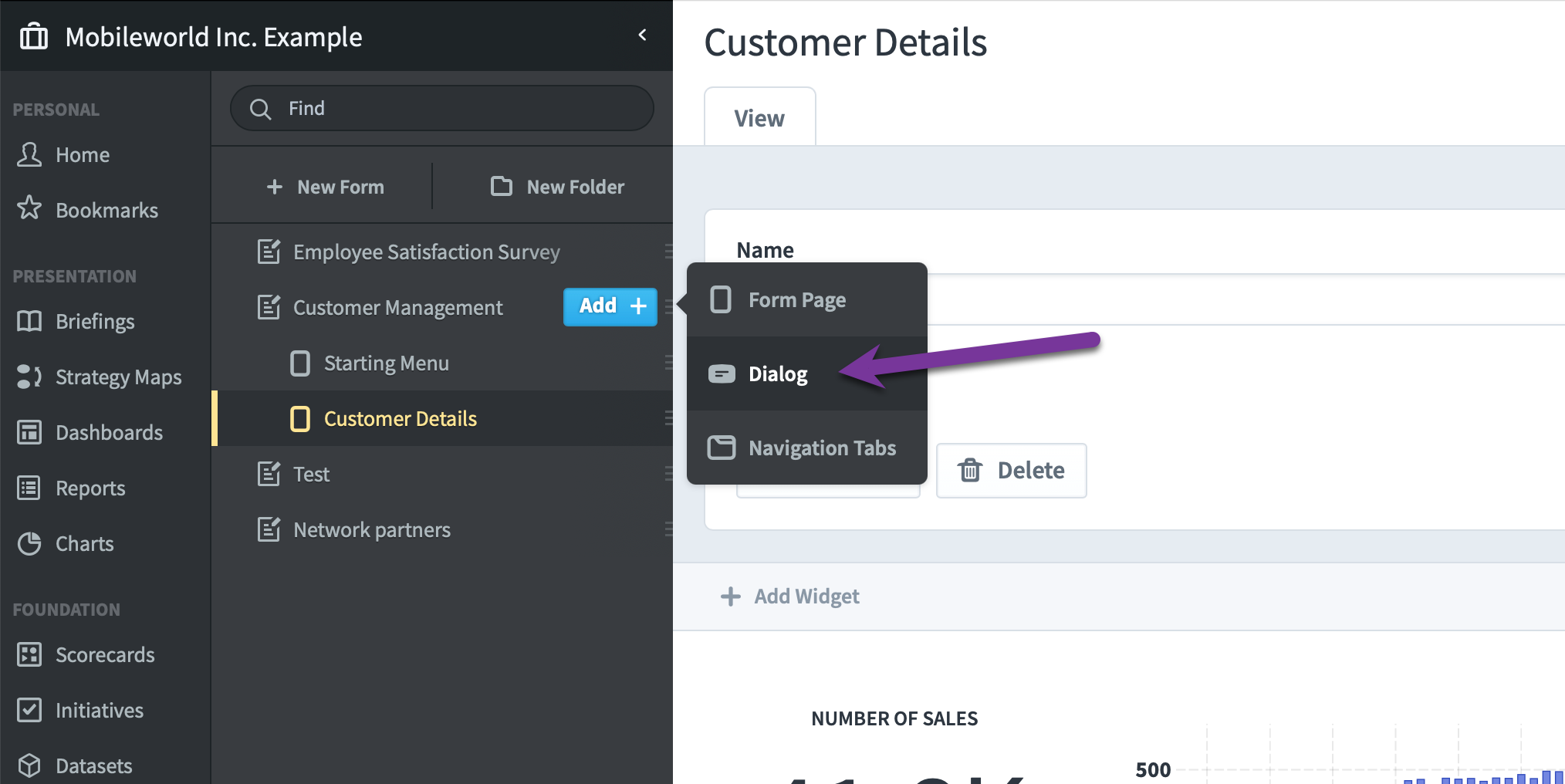The width and height of the screenshot is (1565, 784).
Task: Open the Test form
Action: pos(442,474)
